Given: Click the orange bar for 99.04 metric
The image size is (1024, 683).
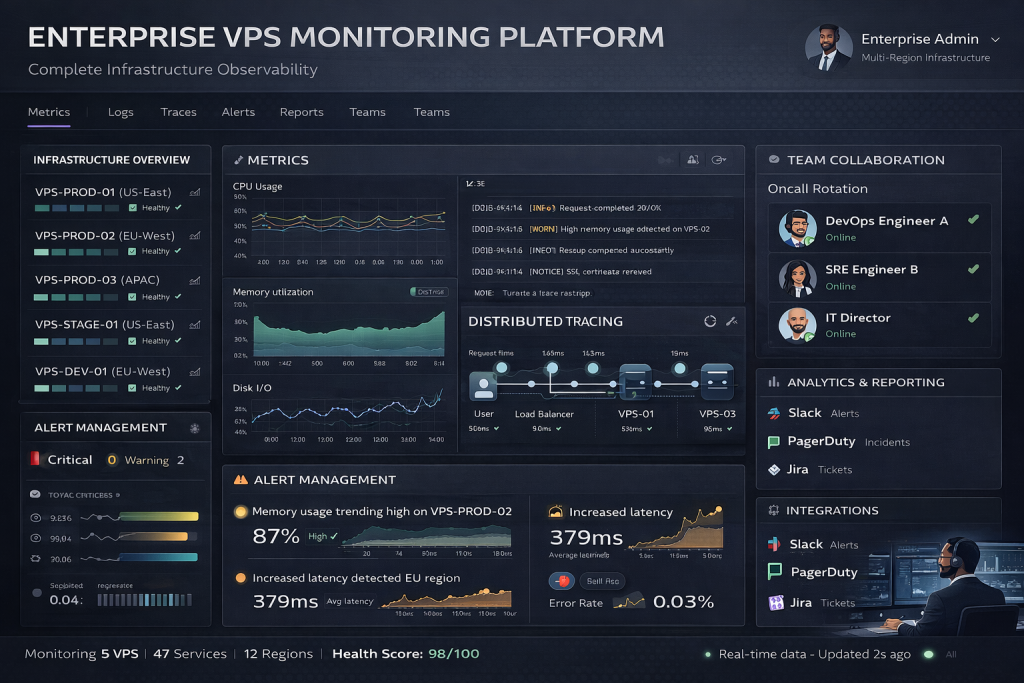Looking at the screenshot, I should [x=155, y=537].
